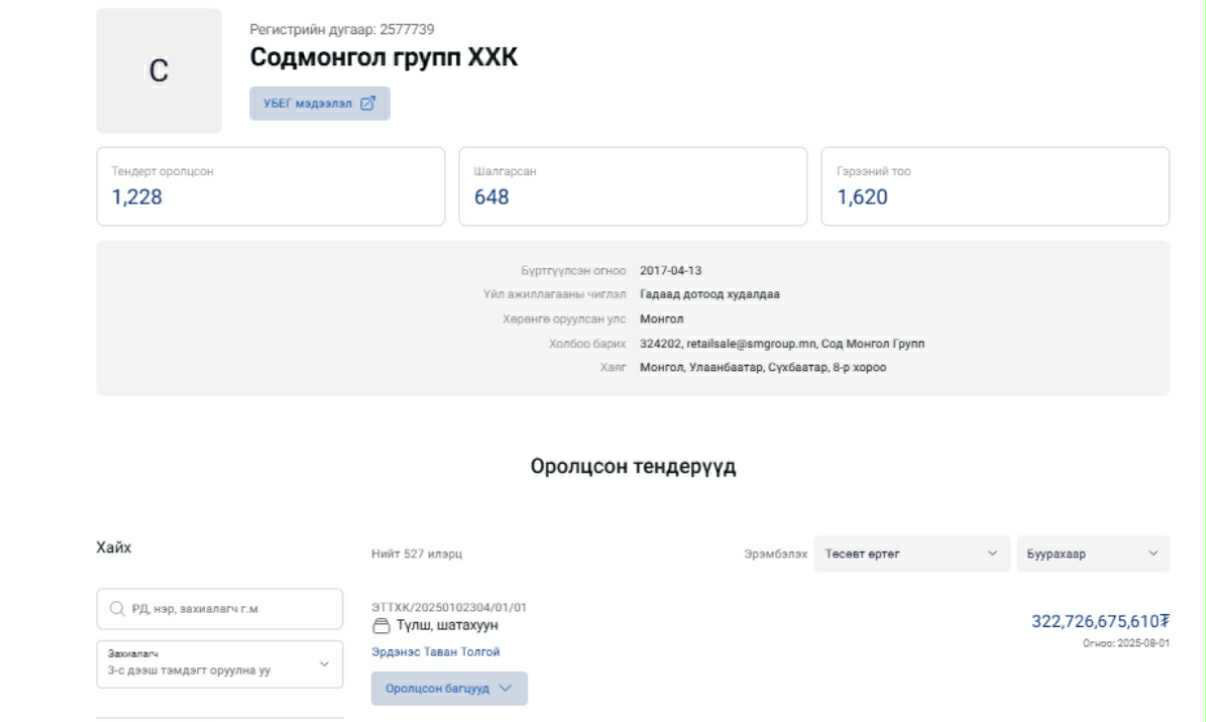Click the Содмонгол групп ХХК company name

pos(384,58)
